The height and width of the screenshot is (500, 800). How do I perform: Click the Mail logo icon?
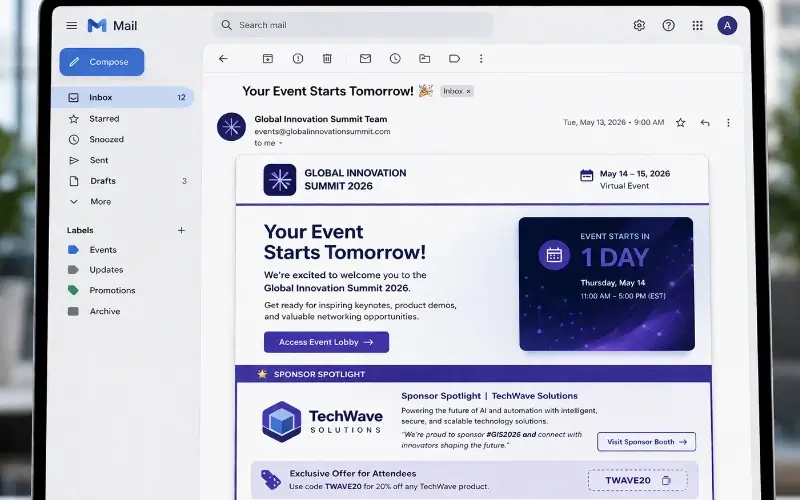pyautogui.click(x=97, y=26)
